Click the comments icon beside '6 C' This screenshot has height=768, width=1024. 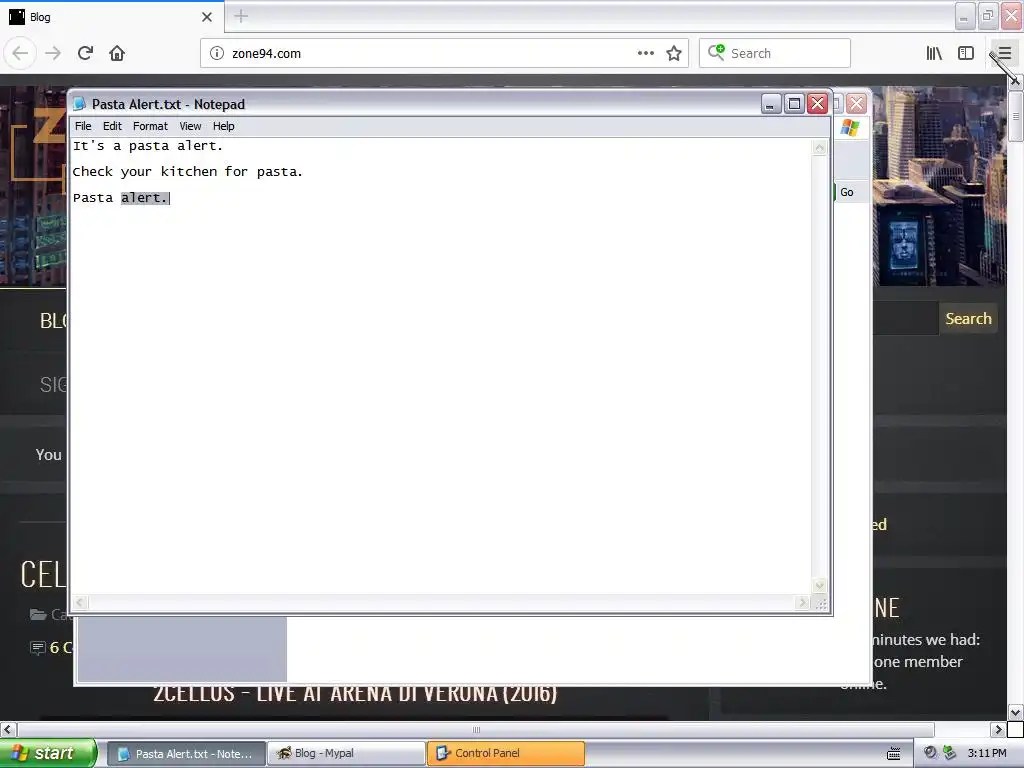(x=38, y=647)
